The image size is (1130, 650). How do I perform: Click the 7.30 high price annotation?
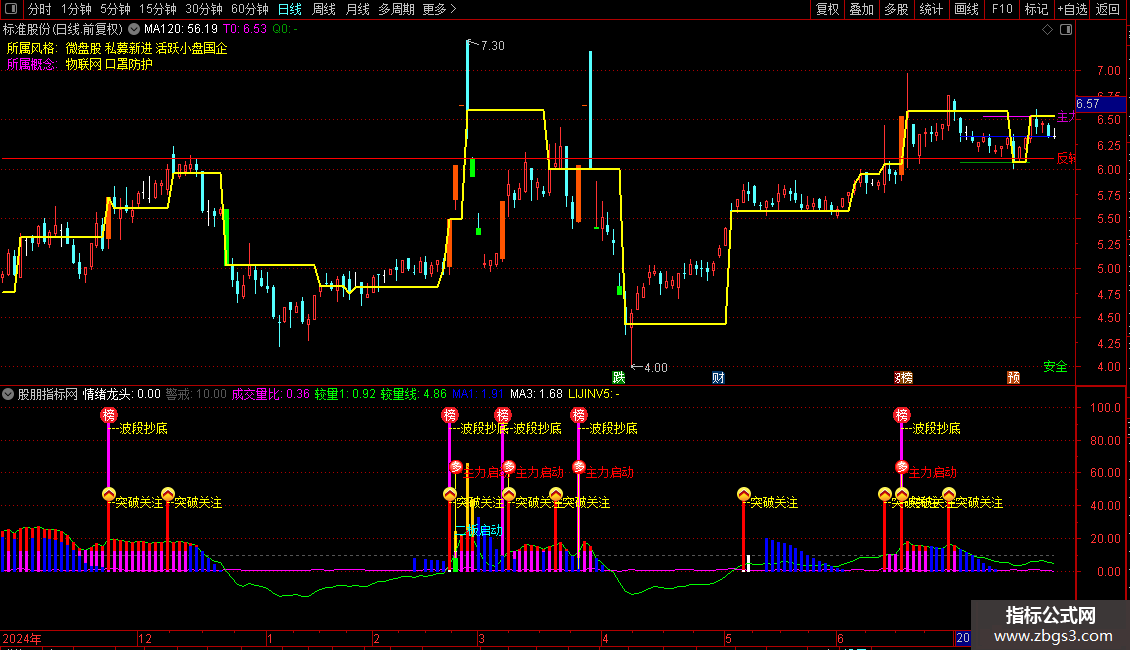(x=492, y=45)
